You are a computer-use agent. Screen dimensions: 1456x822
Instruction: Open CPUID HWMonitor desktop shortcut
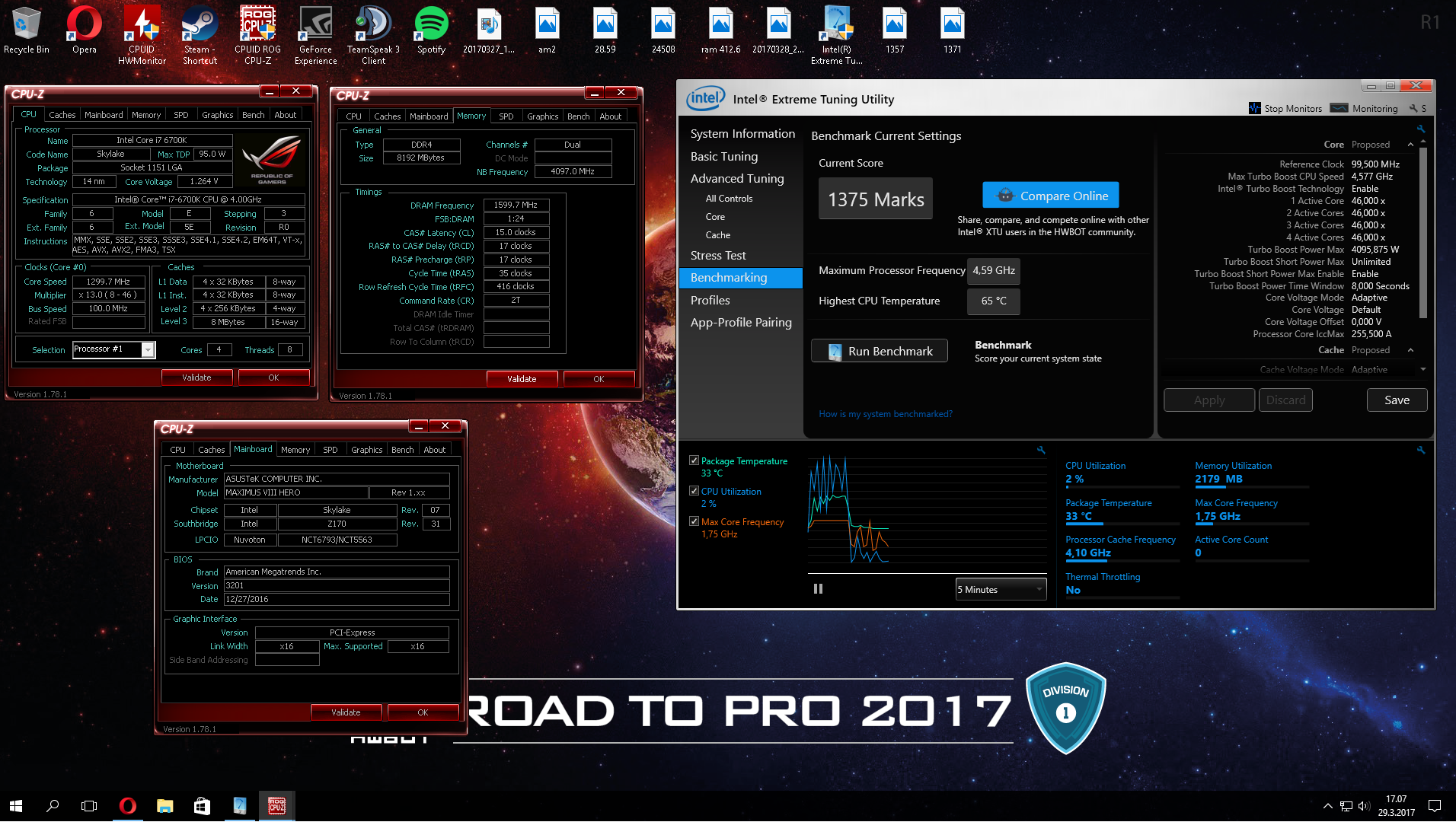pos(142,34)
